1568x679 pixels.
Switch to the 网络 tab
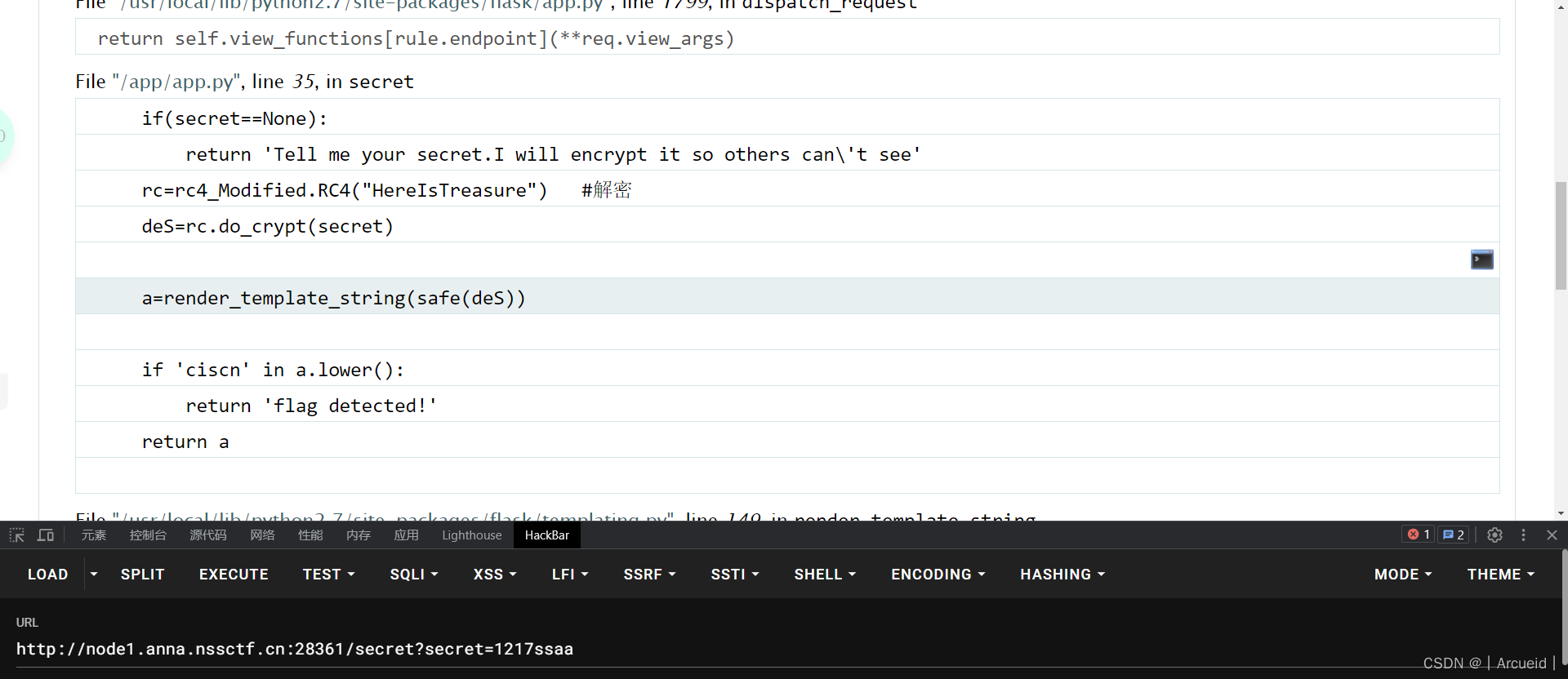[x=262, y=535]
